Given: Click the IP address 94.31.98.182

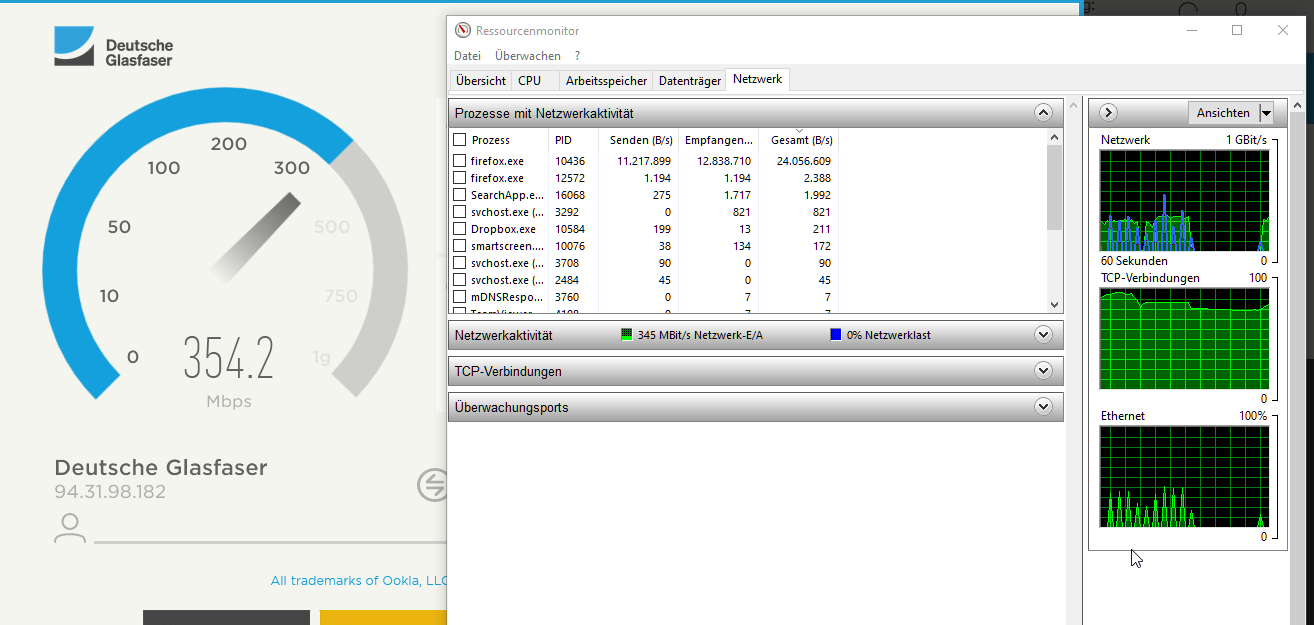Looking at the screenshot, I should (110, 492).
